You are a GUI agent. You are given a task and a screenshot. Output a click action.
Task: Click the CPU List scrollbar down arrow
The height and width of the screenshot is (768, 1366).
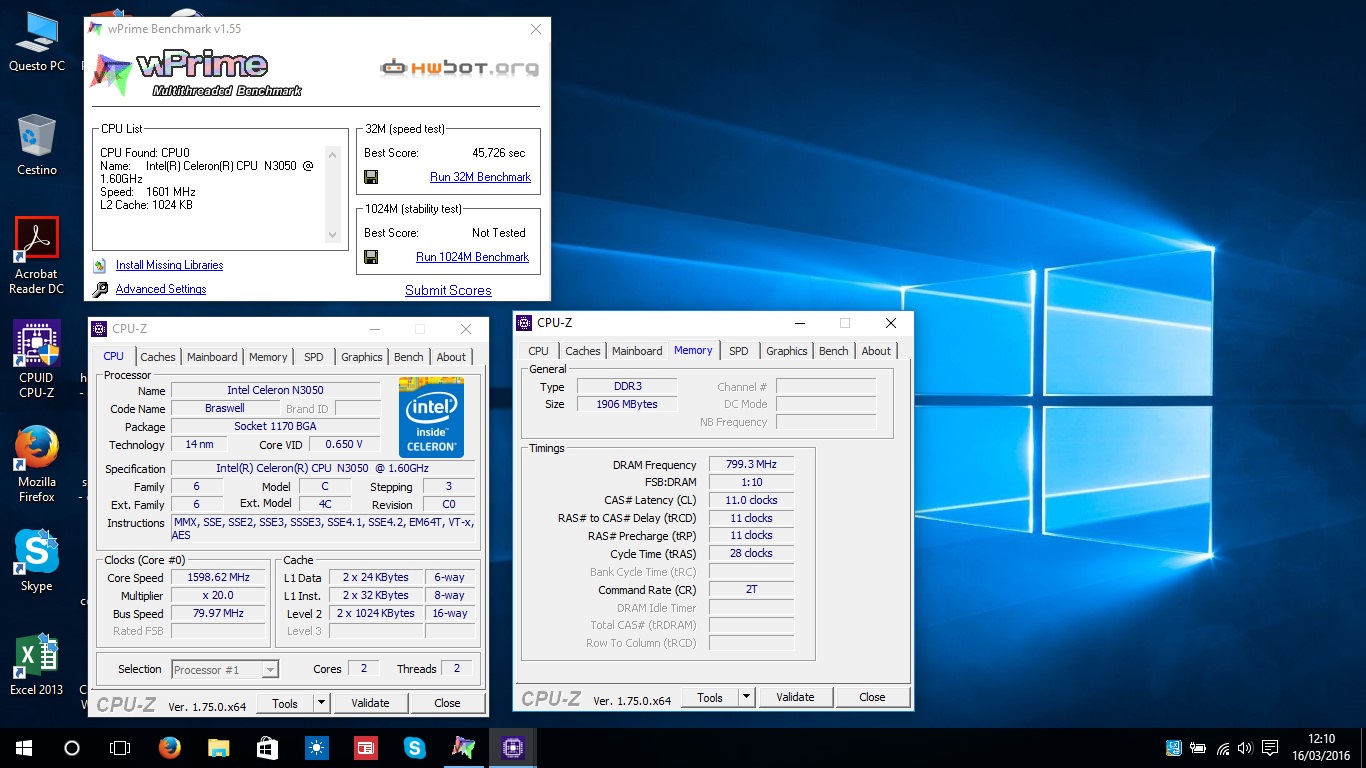click(x=333, y=235)
